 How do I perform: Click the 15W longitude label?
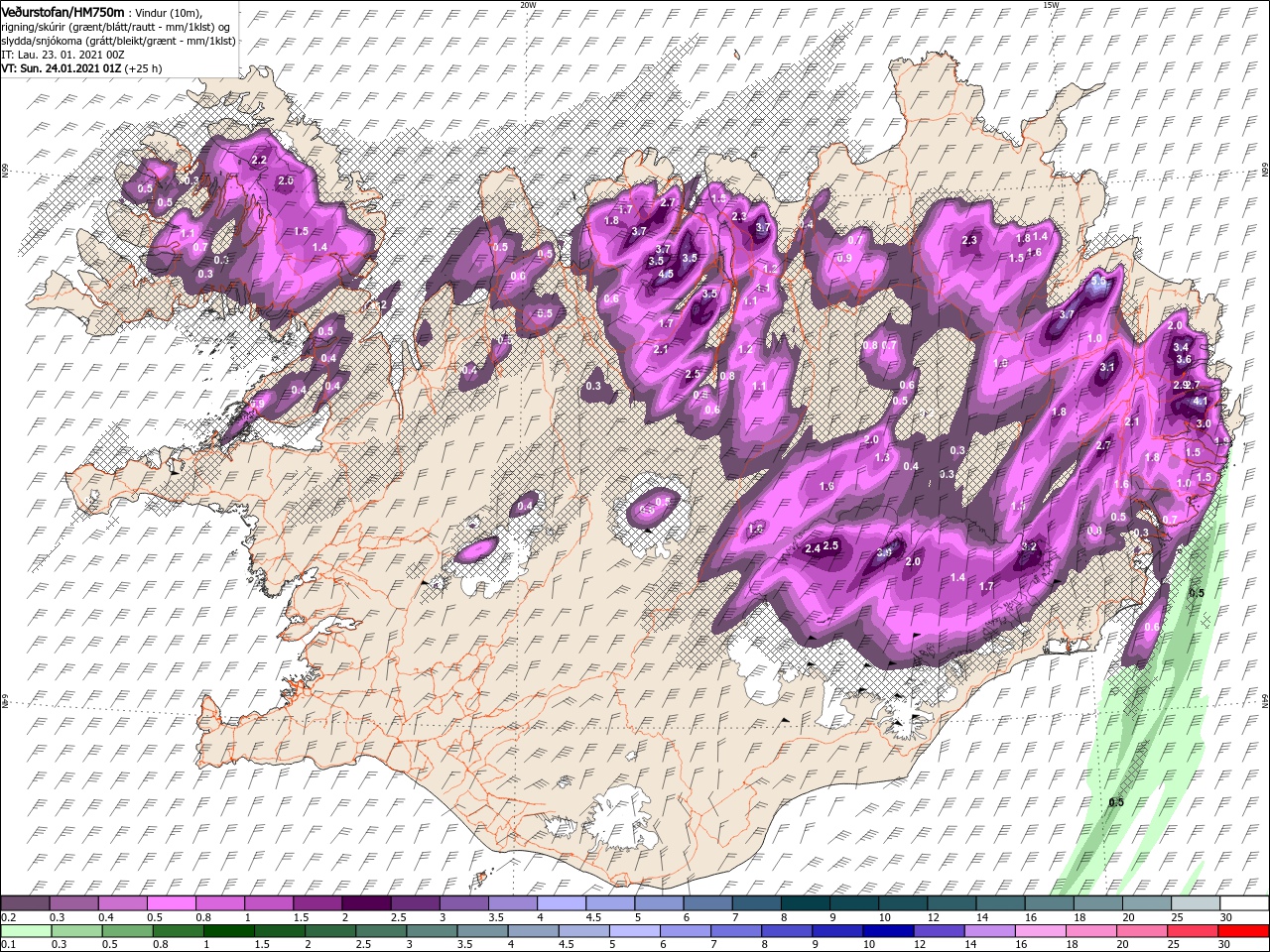[x=1051, y=5]
